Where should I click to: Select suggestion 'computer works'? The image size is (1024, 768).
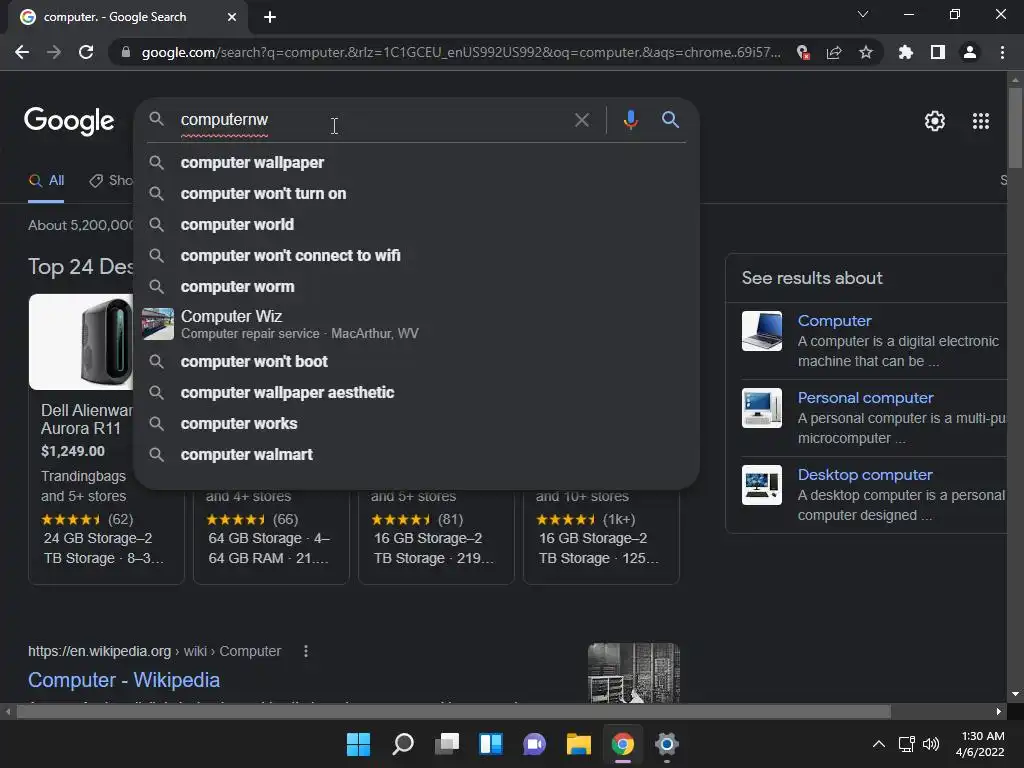[416, 424]
